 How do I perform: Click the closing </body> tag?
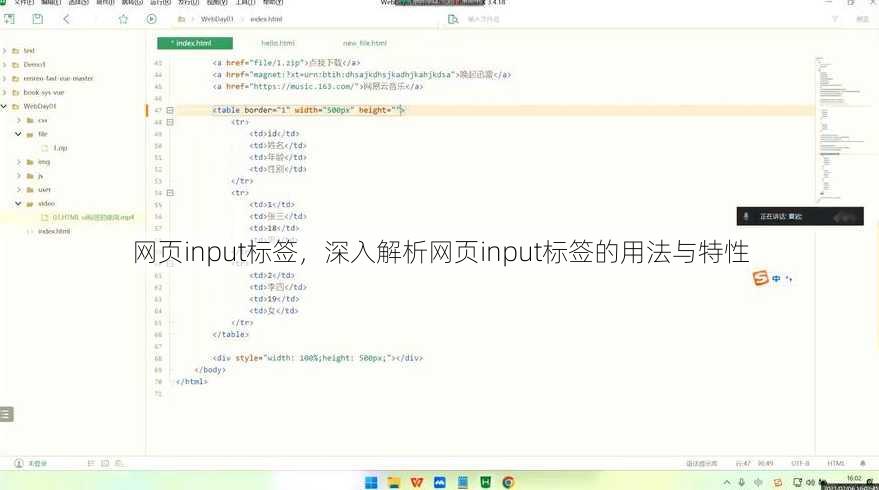[210, 370]
